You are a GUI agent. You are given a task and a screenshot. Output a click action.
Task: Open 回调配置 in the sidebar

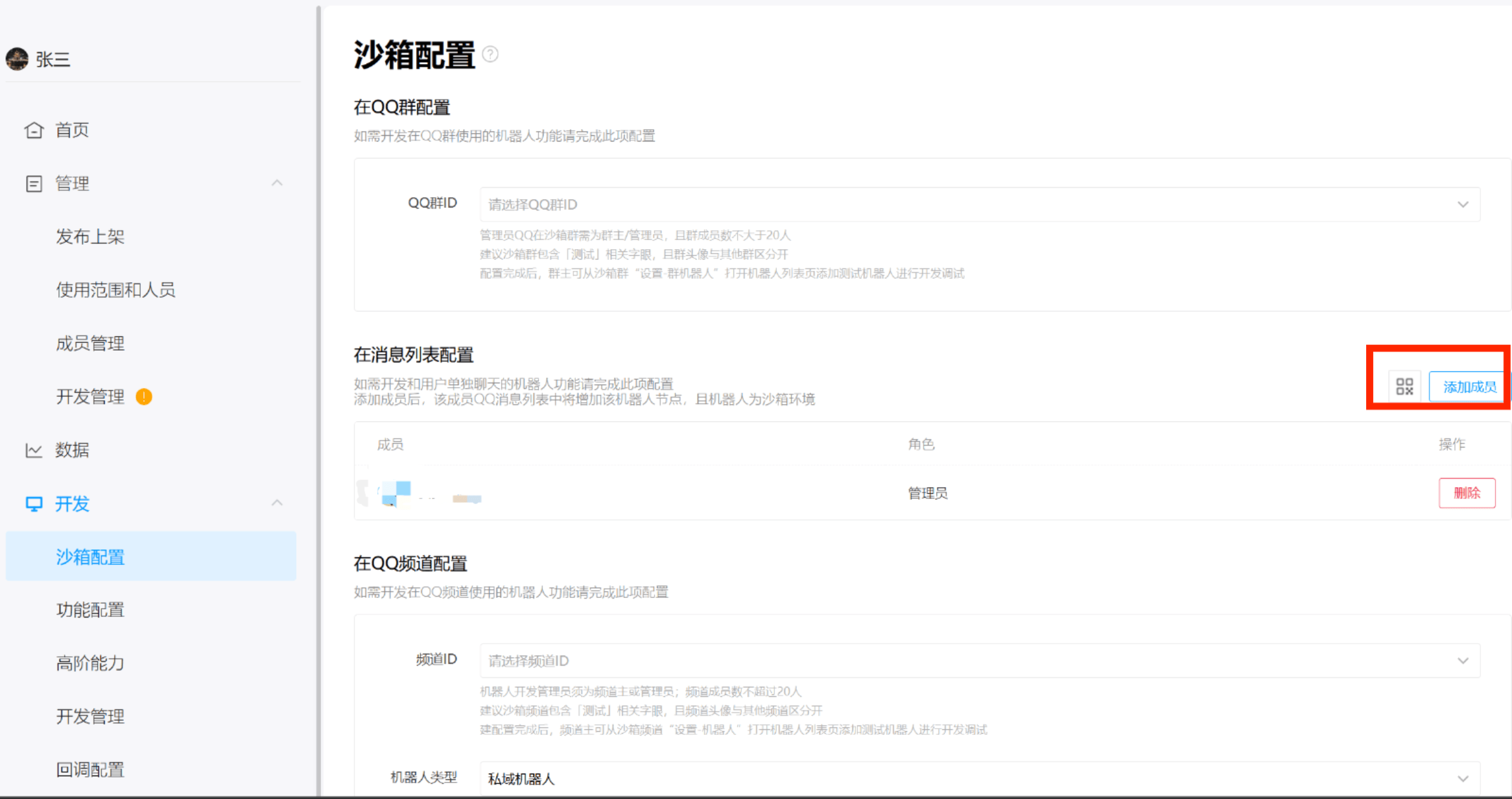pos(90,770)
